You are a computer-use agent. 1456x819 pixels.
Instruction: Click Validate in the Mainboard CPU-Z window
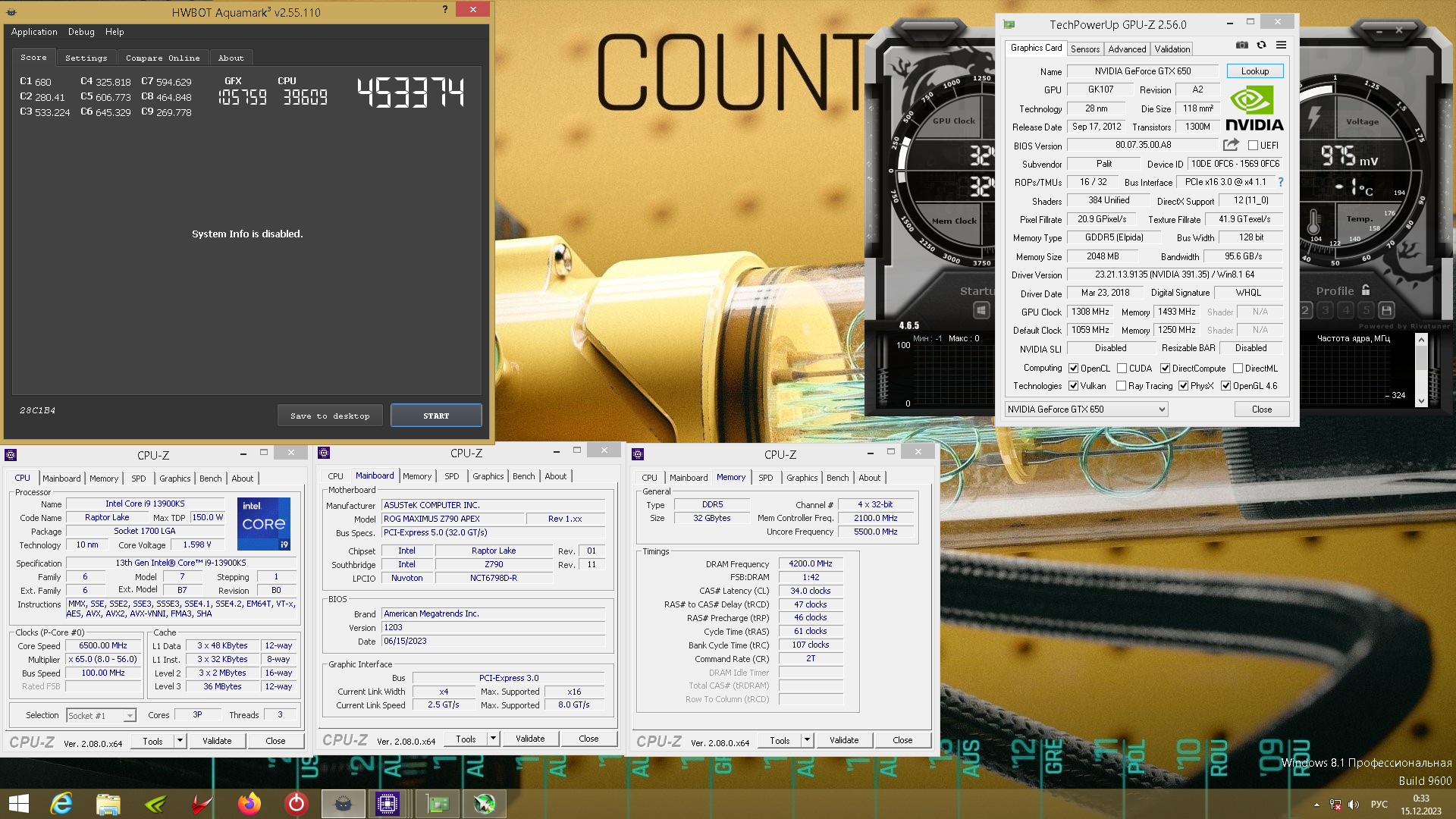[530, 739]
